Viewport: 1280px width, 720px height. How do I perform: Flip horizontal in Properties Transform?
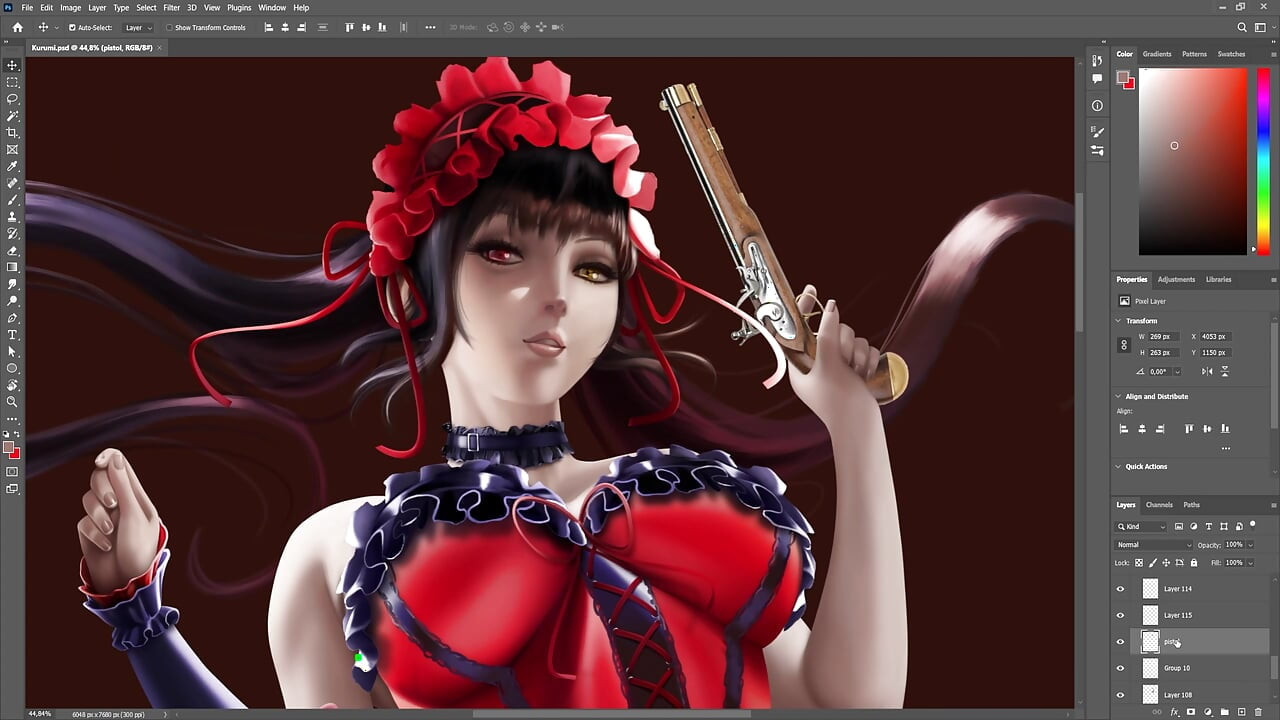1207,371
